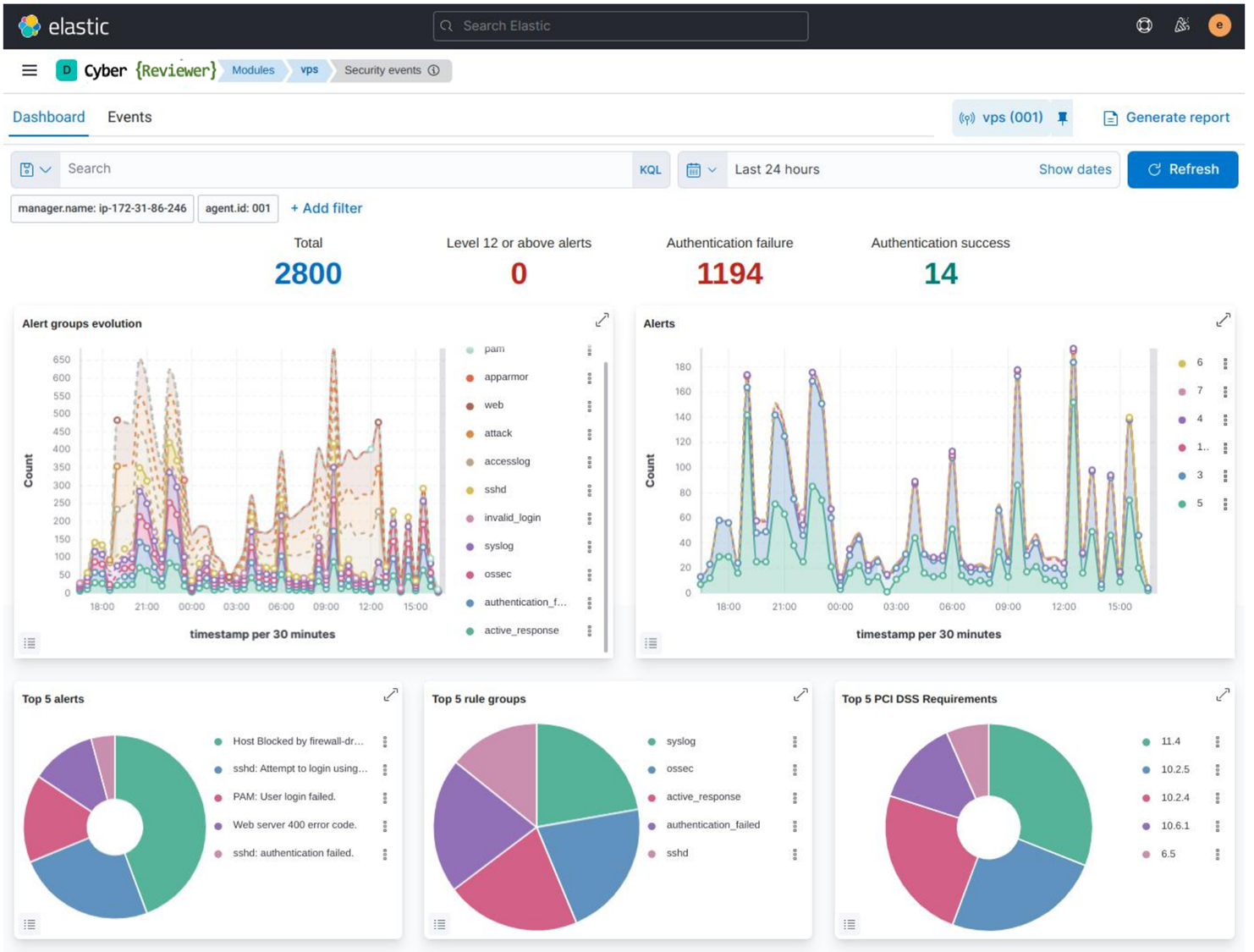
Task: Click the green syslog legend color dot
Action: point(652,741)
